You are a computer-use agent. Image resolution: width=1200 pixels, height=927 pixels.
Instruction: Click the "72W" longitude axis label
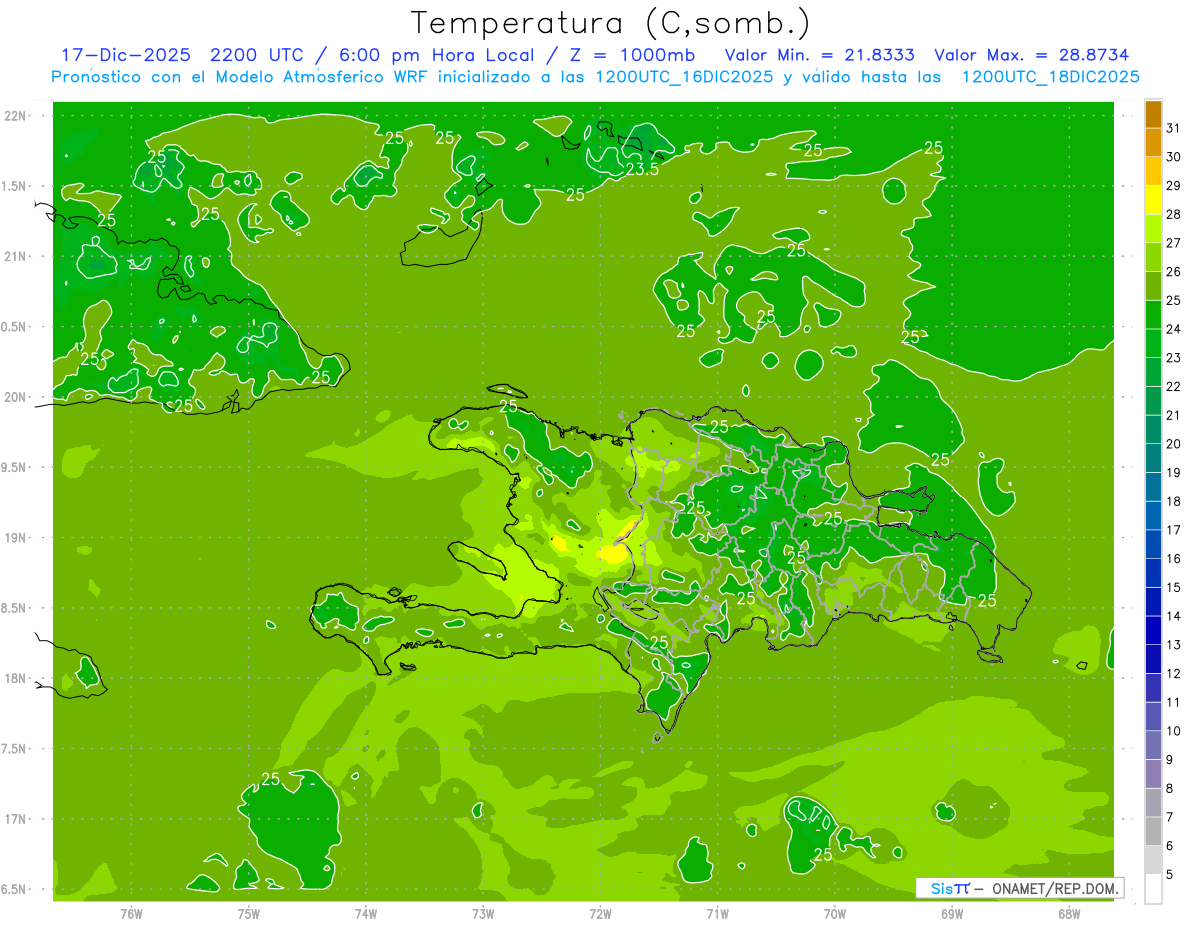[600, 914]
